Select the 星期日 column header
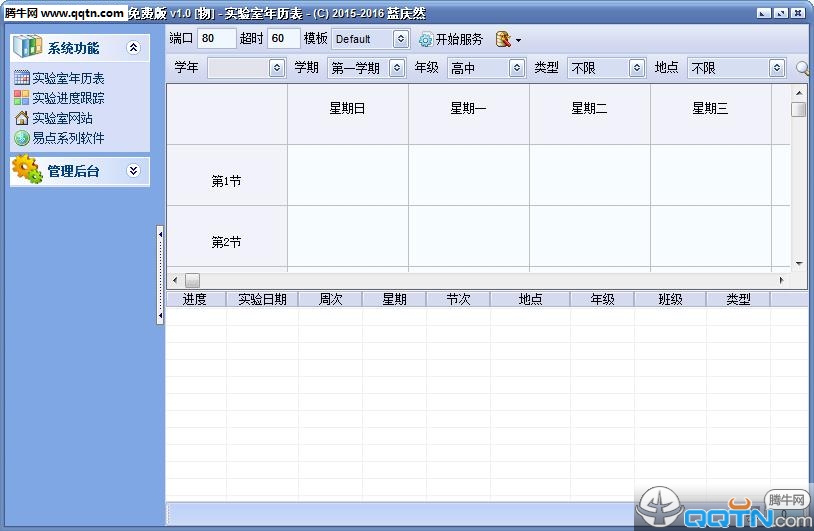The width and height of the screenshot is (814, 531). pyautogui.click(x=348, y=114)
